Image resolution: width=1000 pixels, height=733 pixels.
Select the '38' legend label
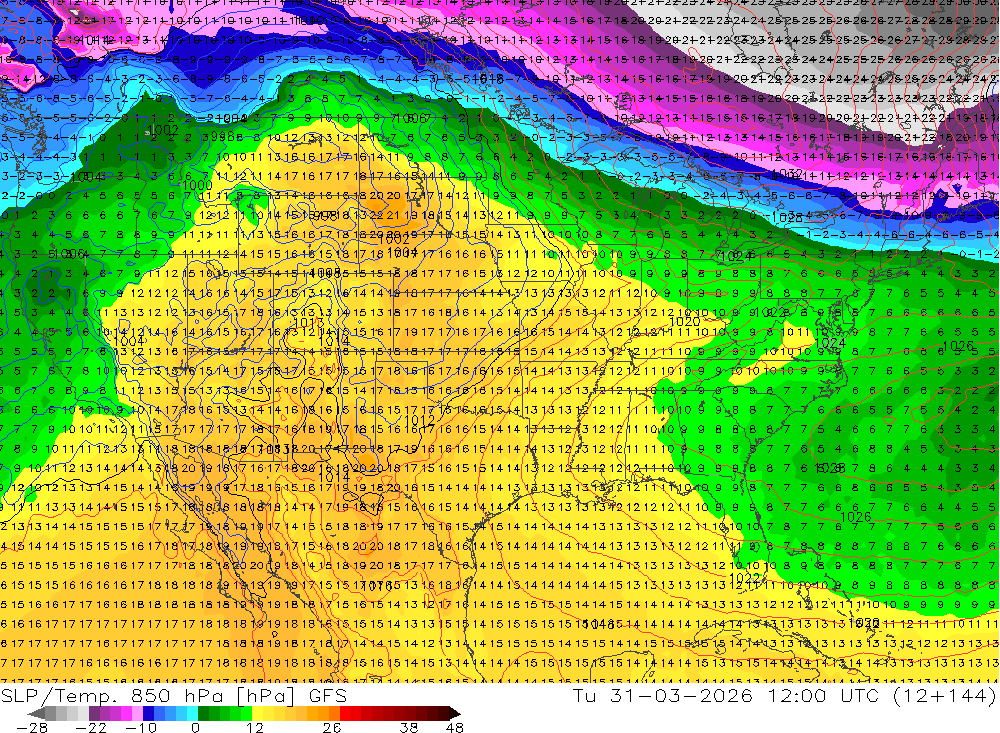coord(409,727)
